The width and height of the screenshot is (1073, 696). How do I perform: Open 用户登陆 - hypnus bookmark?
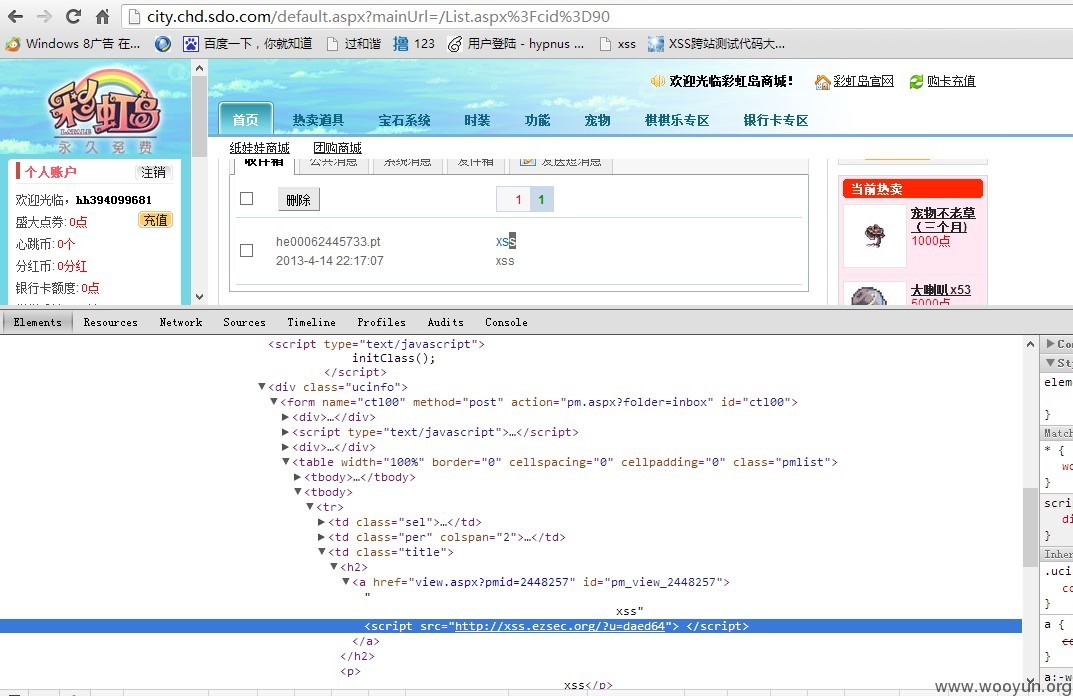pyautogui.click(x=516, y=44)
